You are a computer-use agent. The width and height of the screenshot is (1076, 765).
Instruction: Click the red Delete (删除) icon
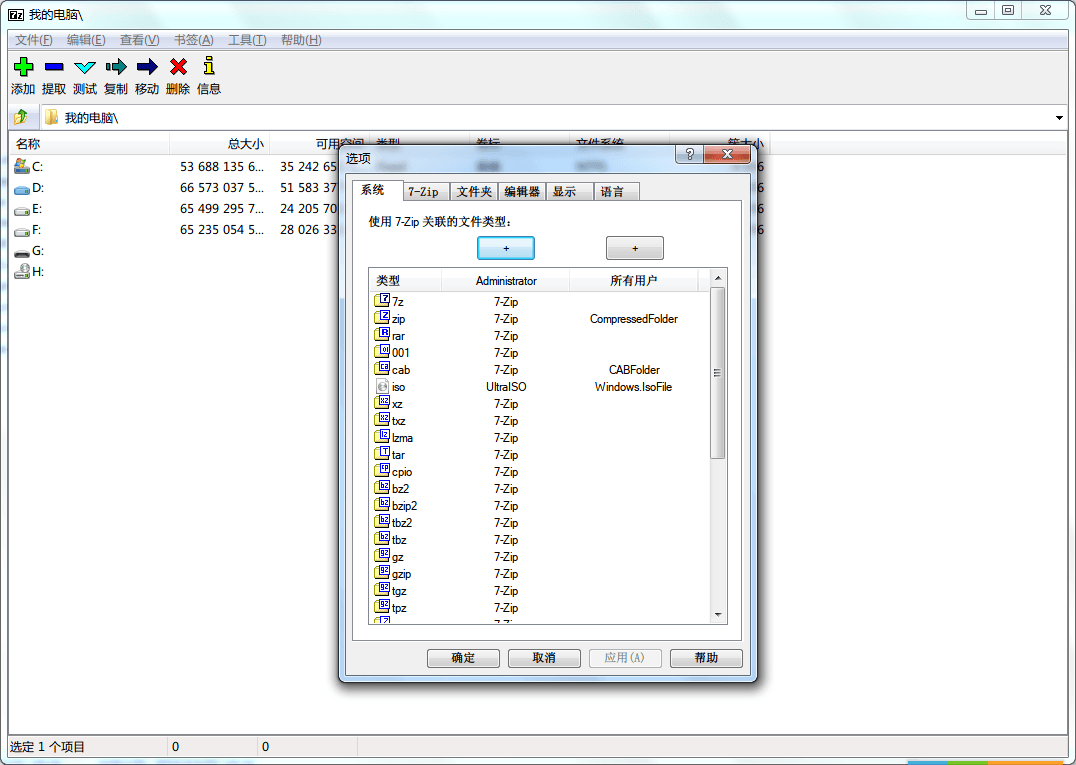[178, 67]
